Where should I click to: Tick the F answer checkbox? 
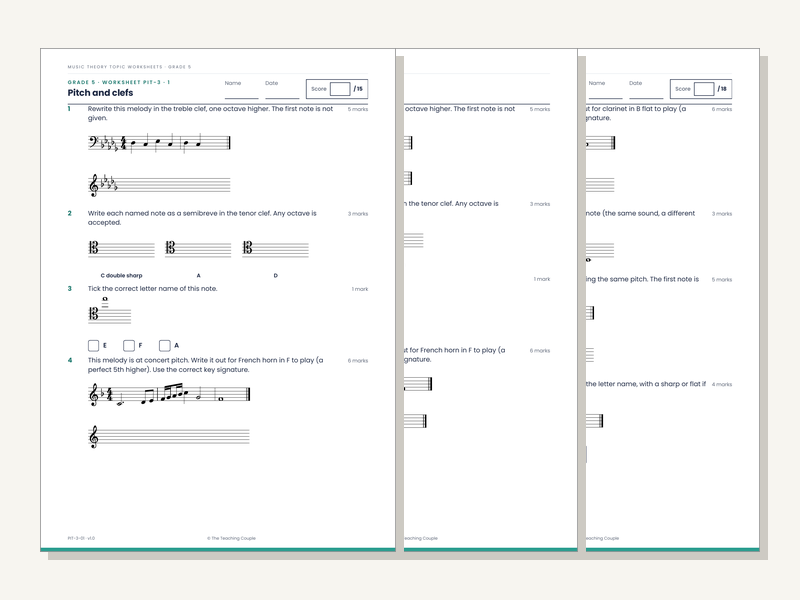129,345
